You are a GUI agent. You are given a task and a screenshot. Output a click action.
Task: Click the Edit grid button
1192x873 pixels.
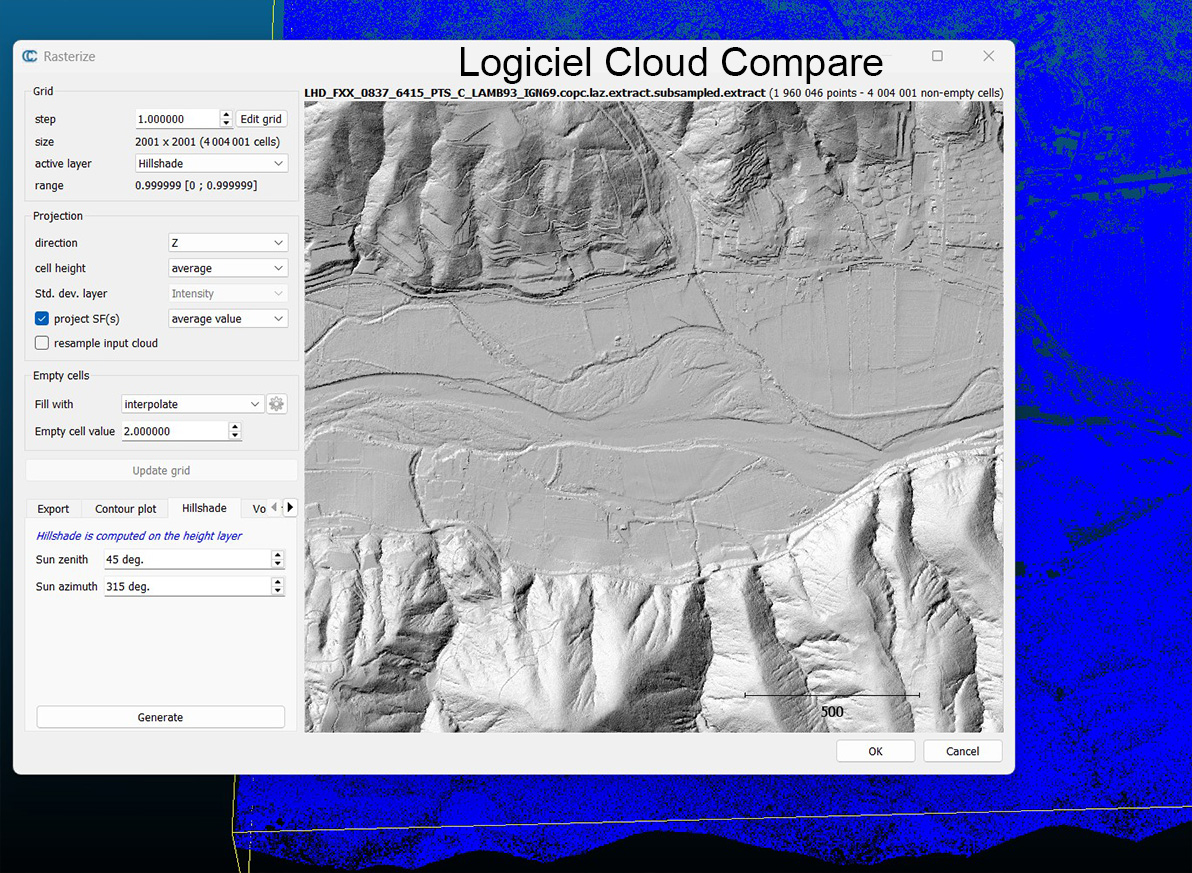[x=262, y=119]
